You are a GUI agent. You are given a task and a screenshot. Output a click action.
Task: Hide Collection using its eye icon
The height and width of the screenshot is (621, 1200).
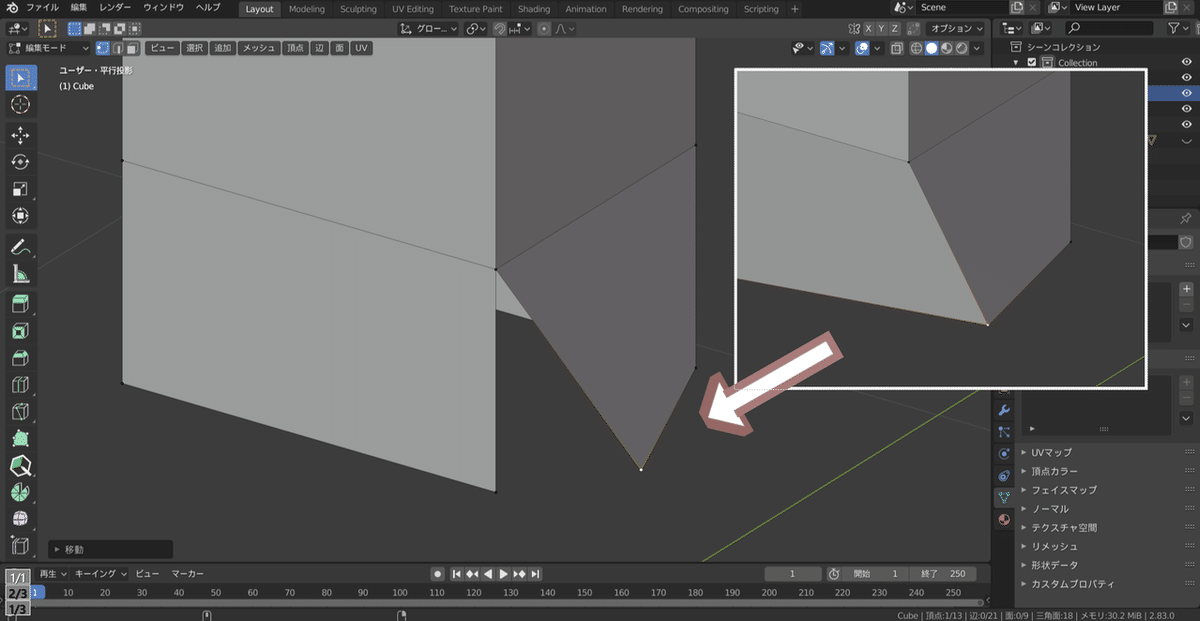click(x=1186, y=63)
